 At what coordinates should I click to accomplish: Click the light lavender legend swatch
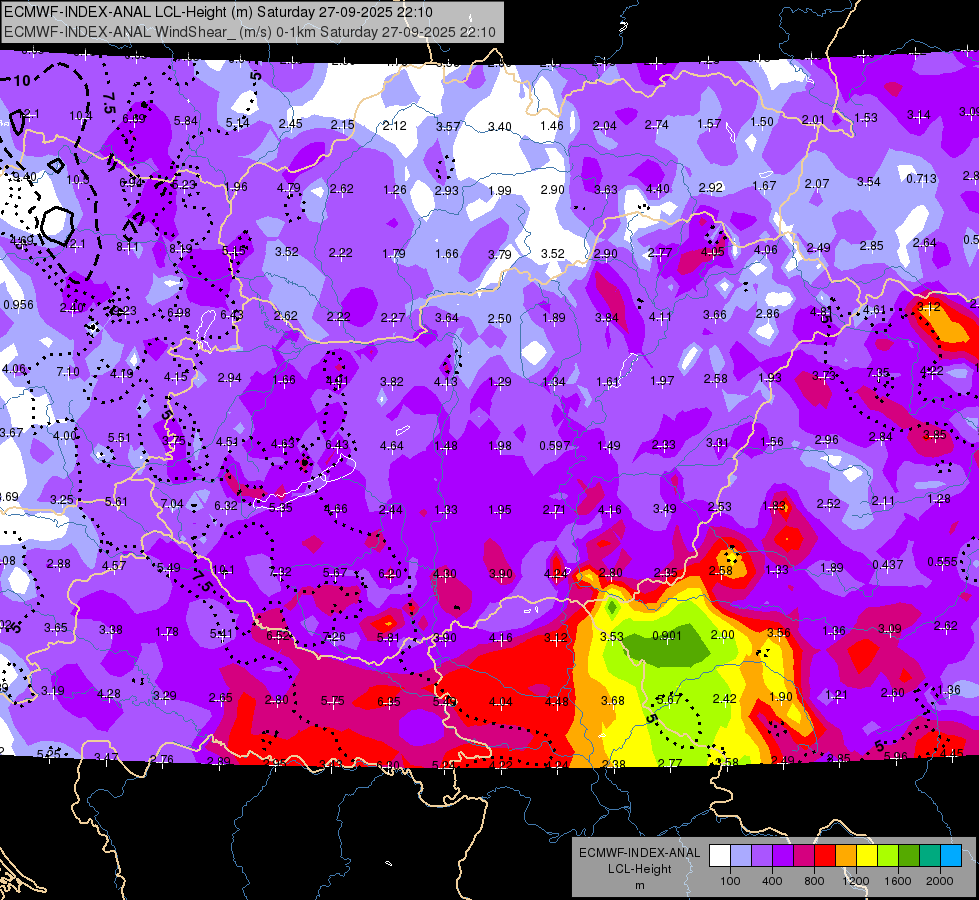[x=741, y=856]
